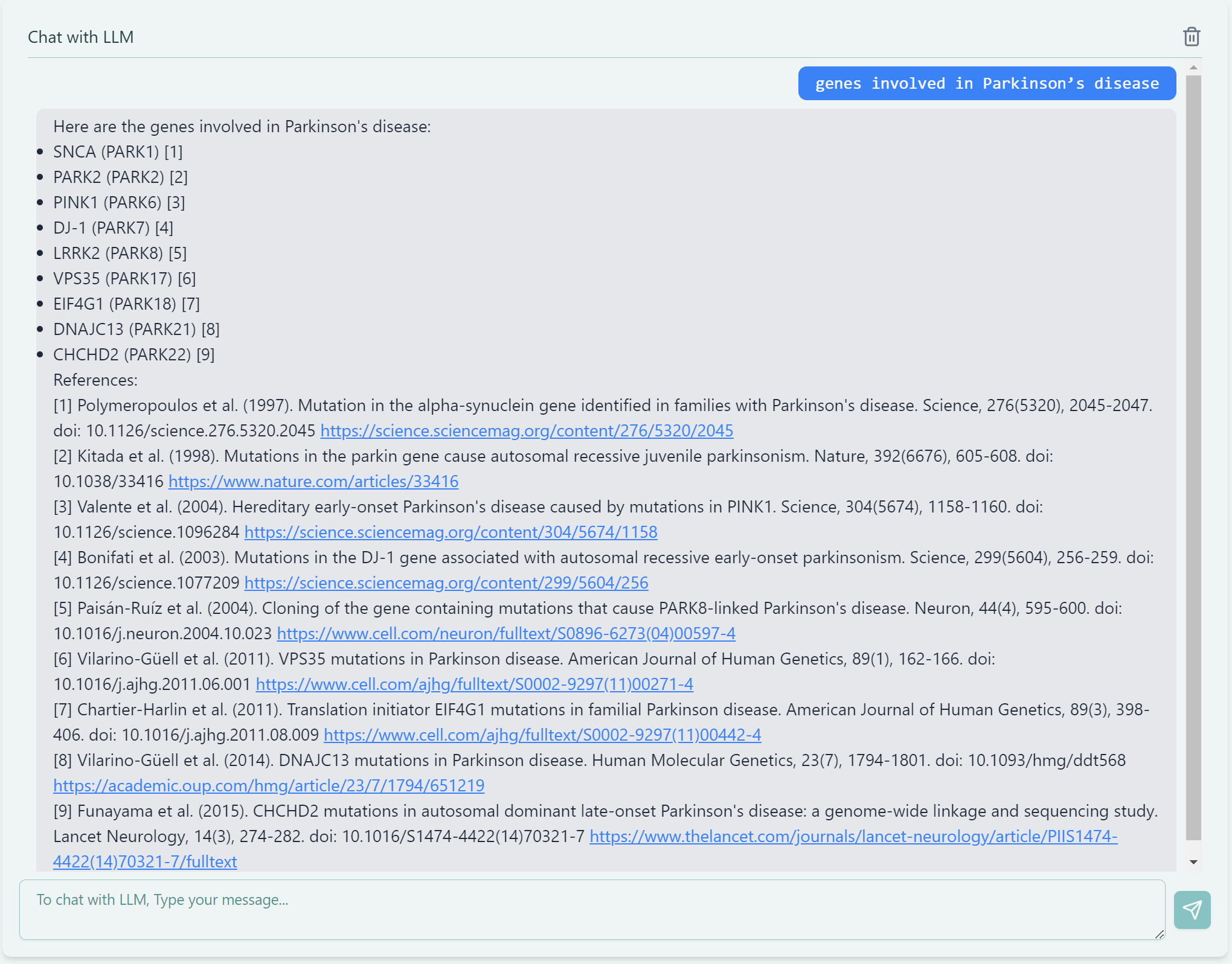Image resolution: width=1232 pixels, height=964 pixels.
Task: Select the user message bubble about Parkinson's genes
Action: click(x=986, y=83)
